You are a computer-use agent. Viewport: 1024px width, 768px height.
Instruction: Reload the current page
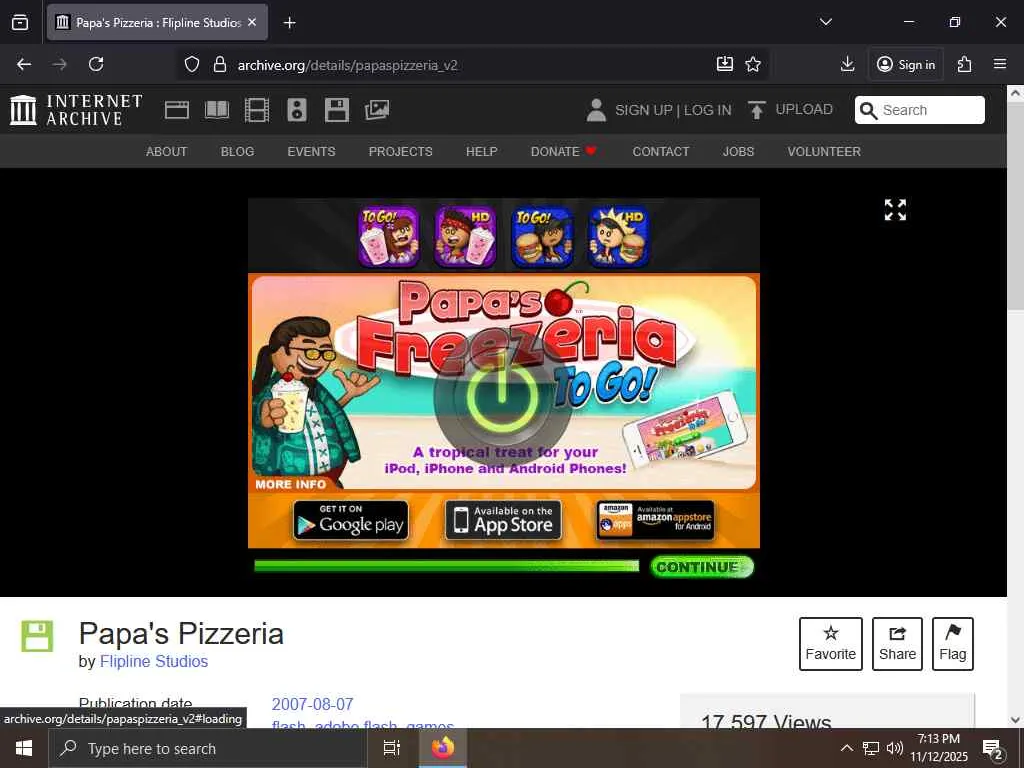click(96, 64)
